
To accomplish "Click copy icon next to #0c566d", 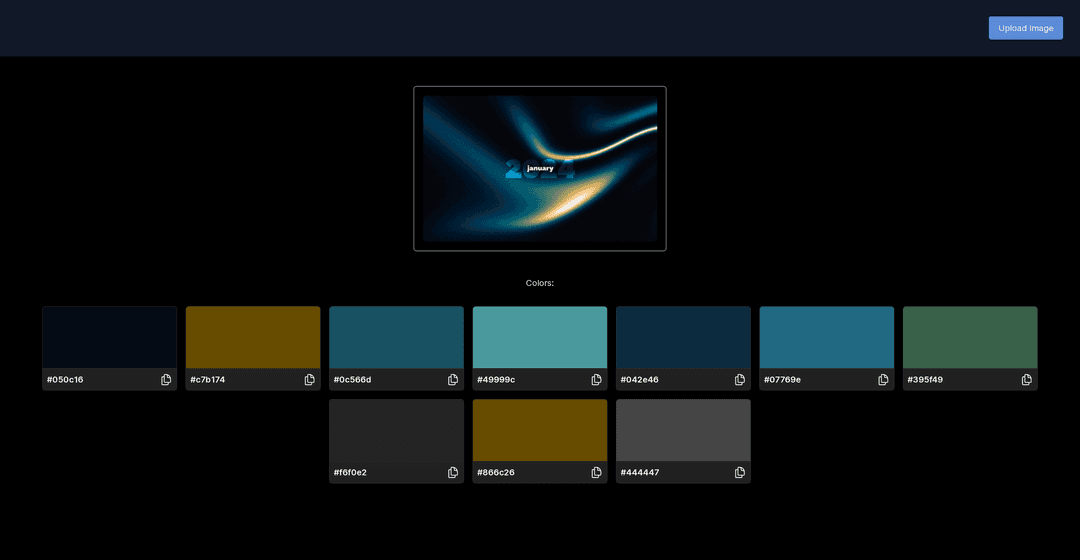I will pos(453,380).
